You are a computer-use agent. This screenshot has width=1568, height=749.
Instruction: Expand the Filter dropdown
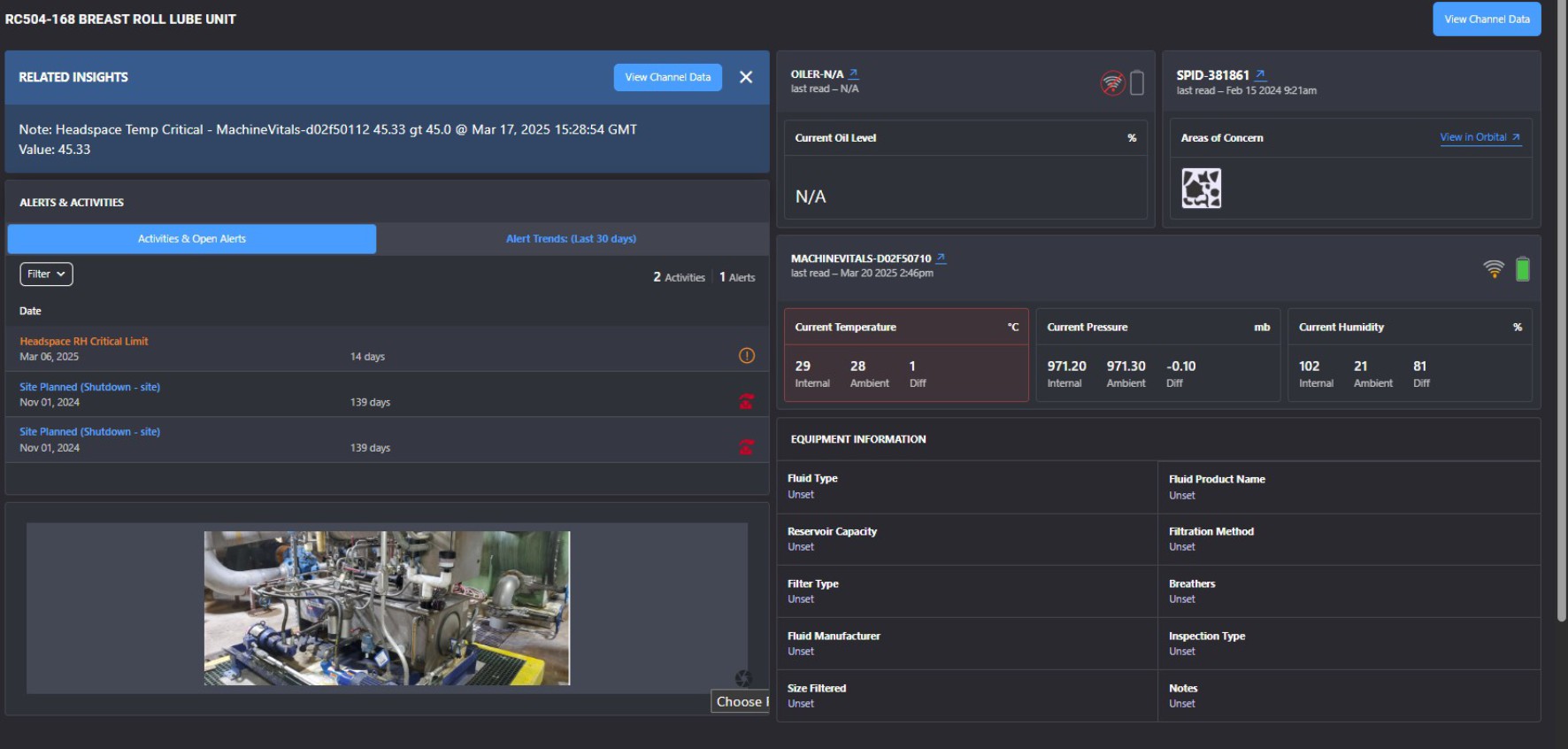click(x=46, y=274)
